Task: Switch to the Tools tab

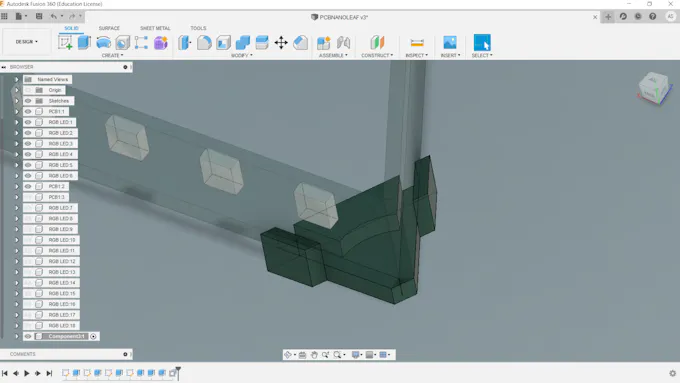Action: coord(198,28)
